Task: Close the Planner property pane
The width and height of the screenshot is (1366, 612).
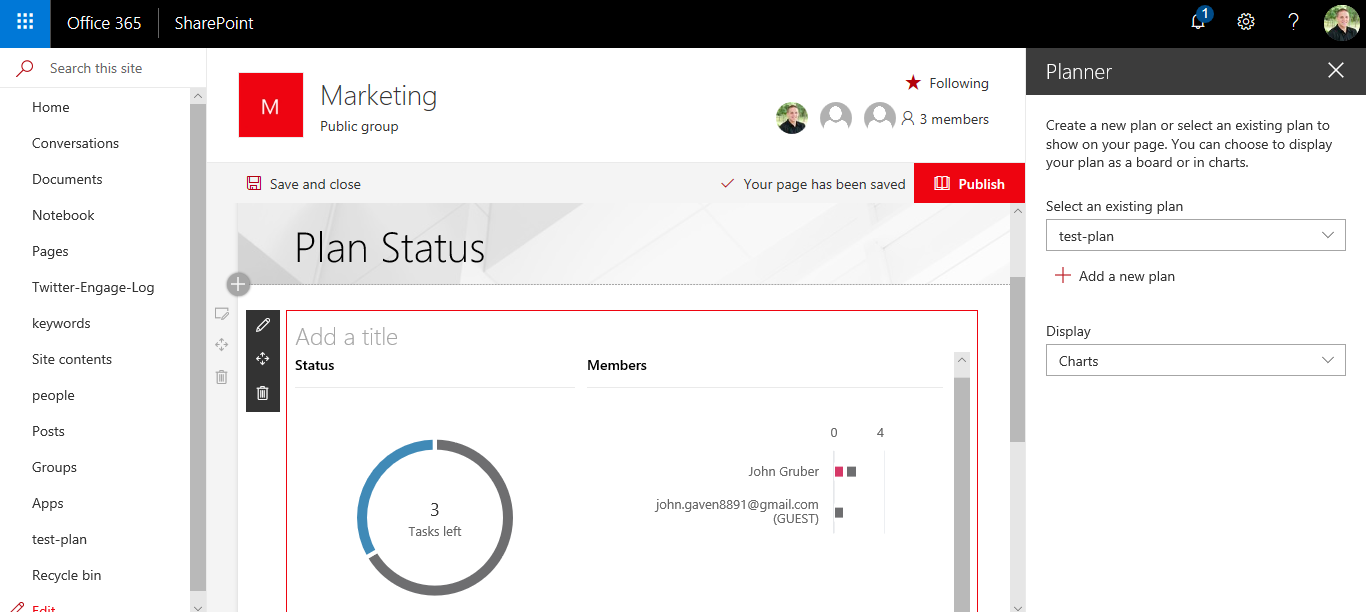Action: coord(1336,70)
